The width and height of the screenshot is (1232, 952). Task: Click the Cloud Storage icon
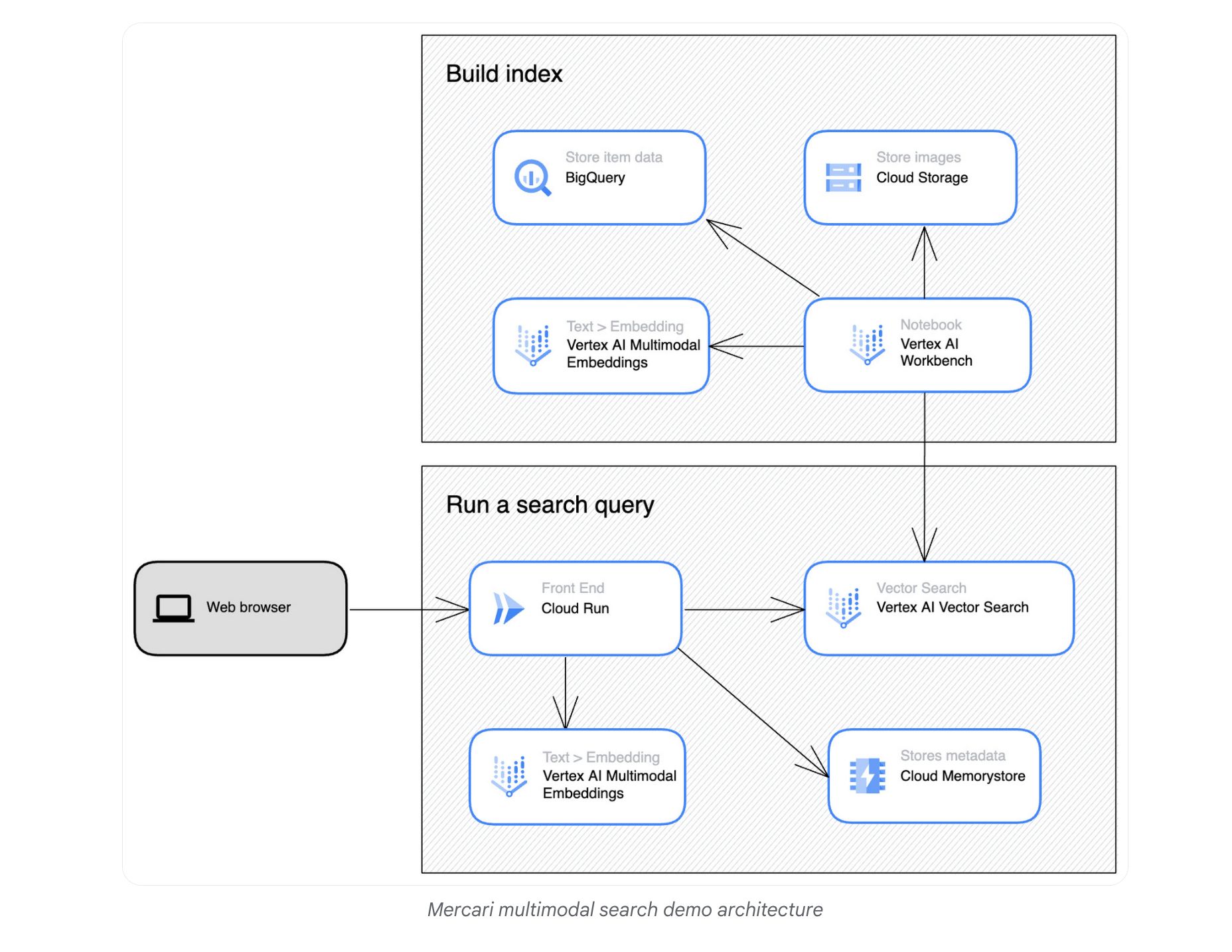click(x=843, y=177)
